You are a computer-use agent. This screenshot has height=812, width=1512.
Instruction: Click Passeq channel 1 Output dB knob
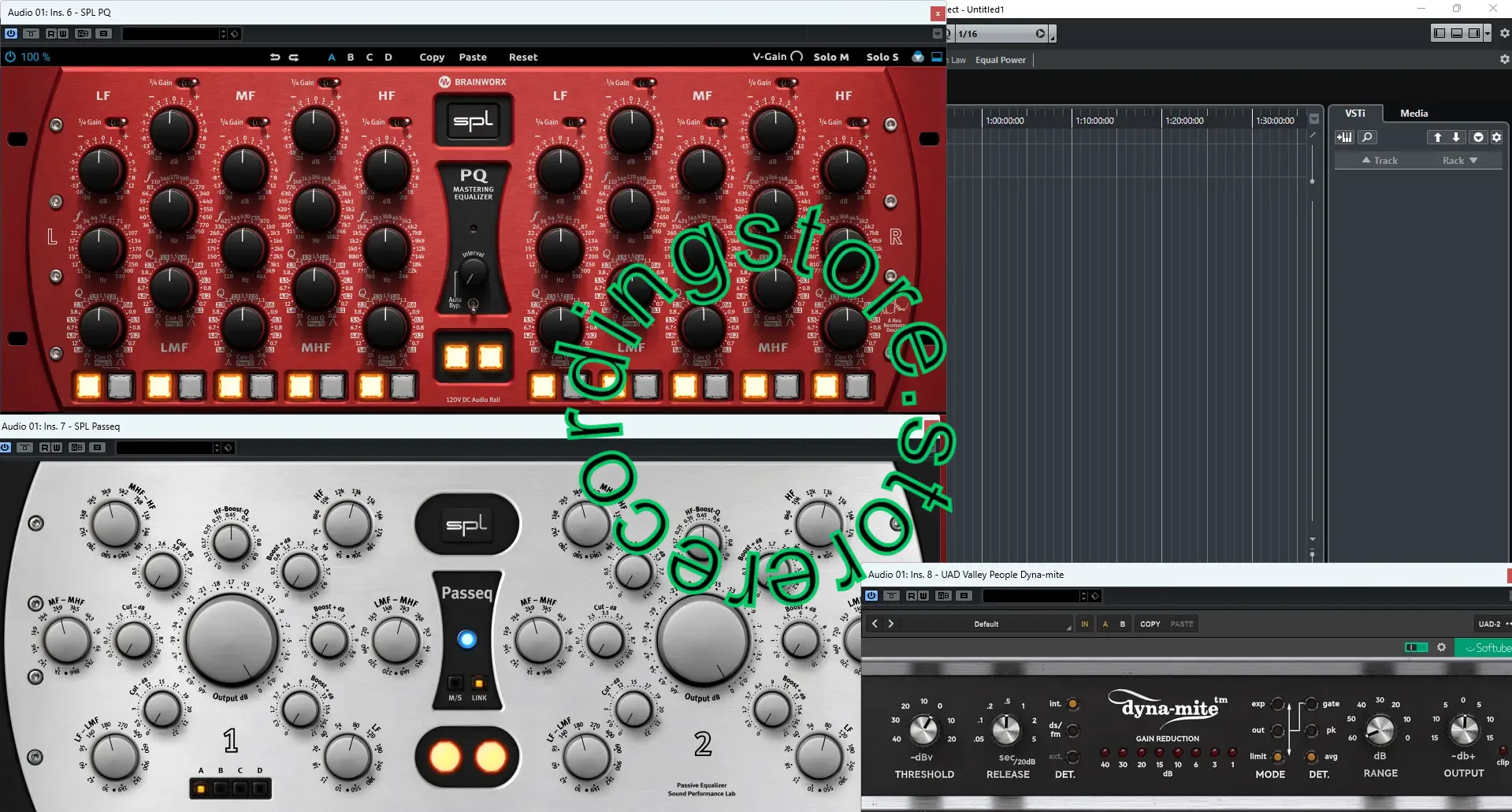click(x=232, y=640)
